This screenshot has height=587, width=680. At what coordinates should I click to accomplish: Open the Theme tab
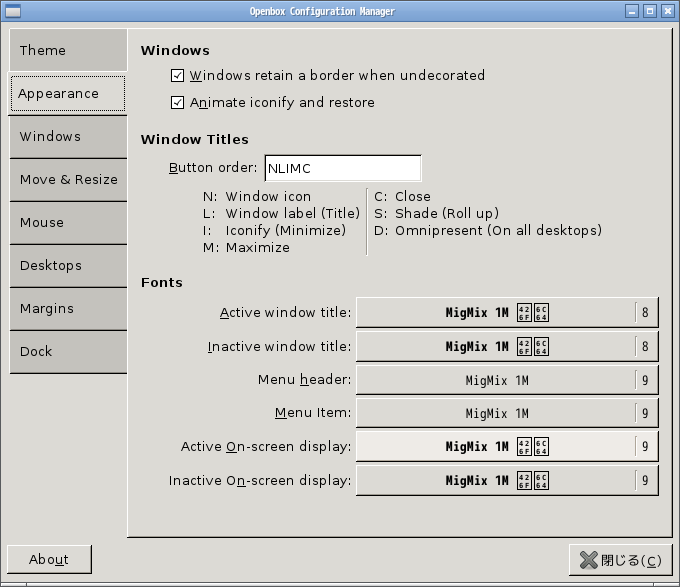[x=69, y=50]
